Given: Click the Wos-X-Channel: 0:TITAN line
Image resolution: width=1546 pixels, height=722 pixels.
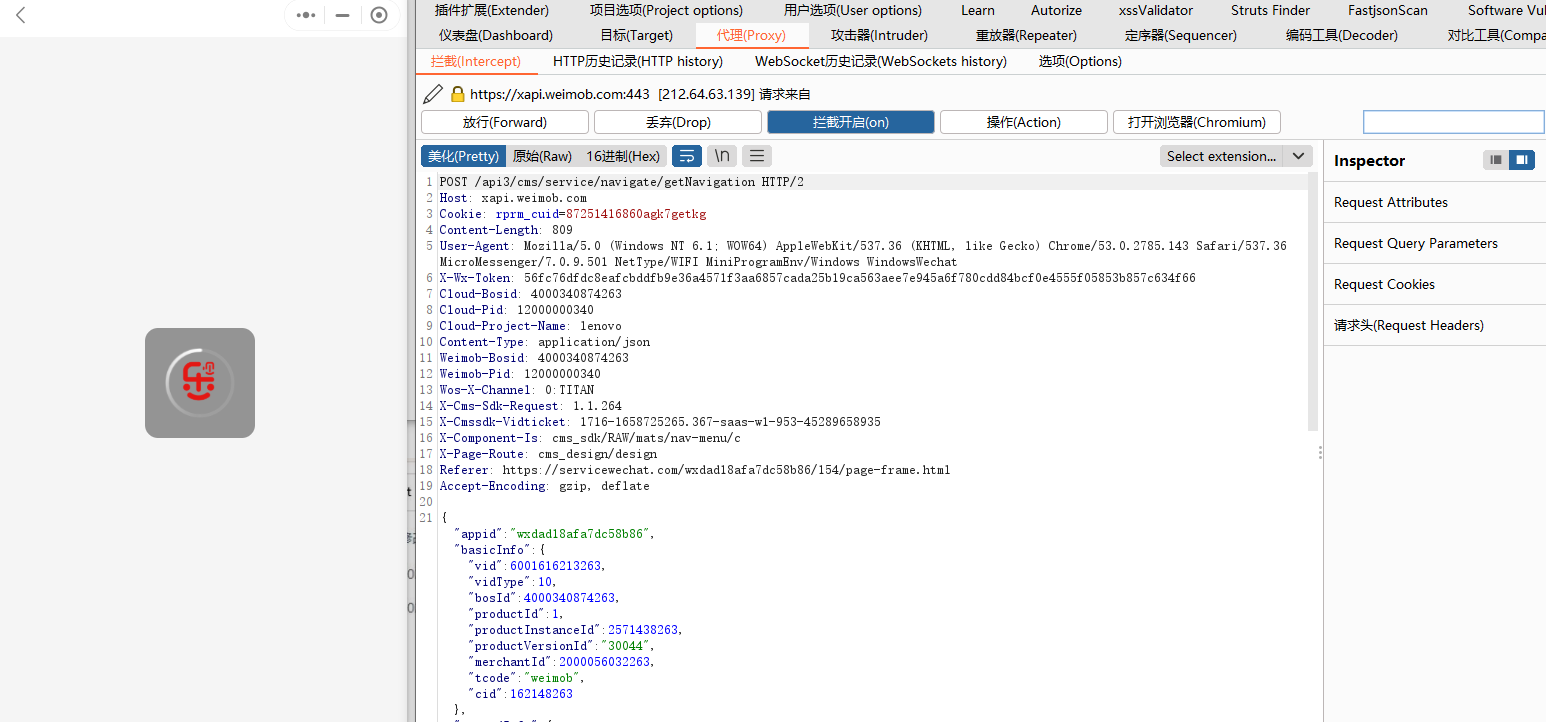Looking at the screenshot, I should [x=516, y=390].
